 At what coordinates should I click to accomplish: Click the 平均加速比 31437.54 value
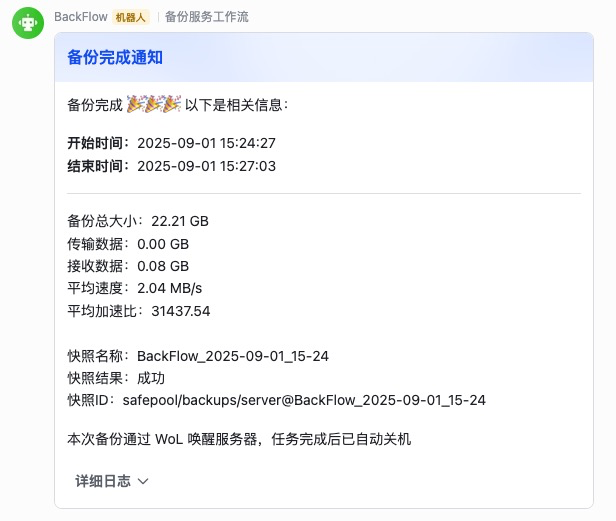(181, 311)
